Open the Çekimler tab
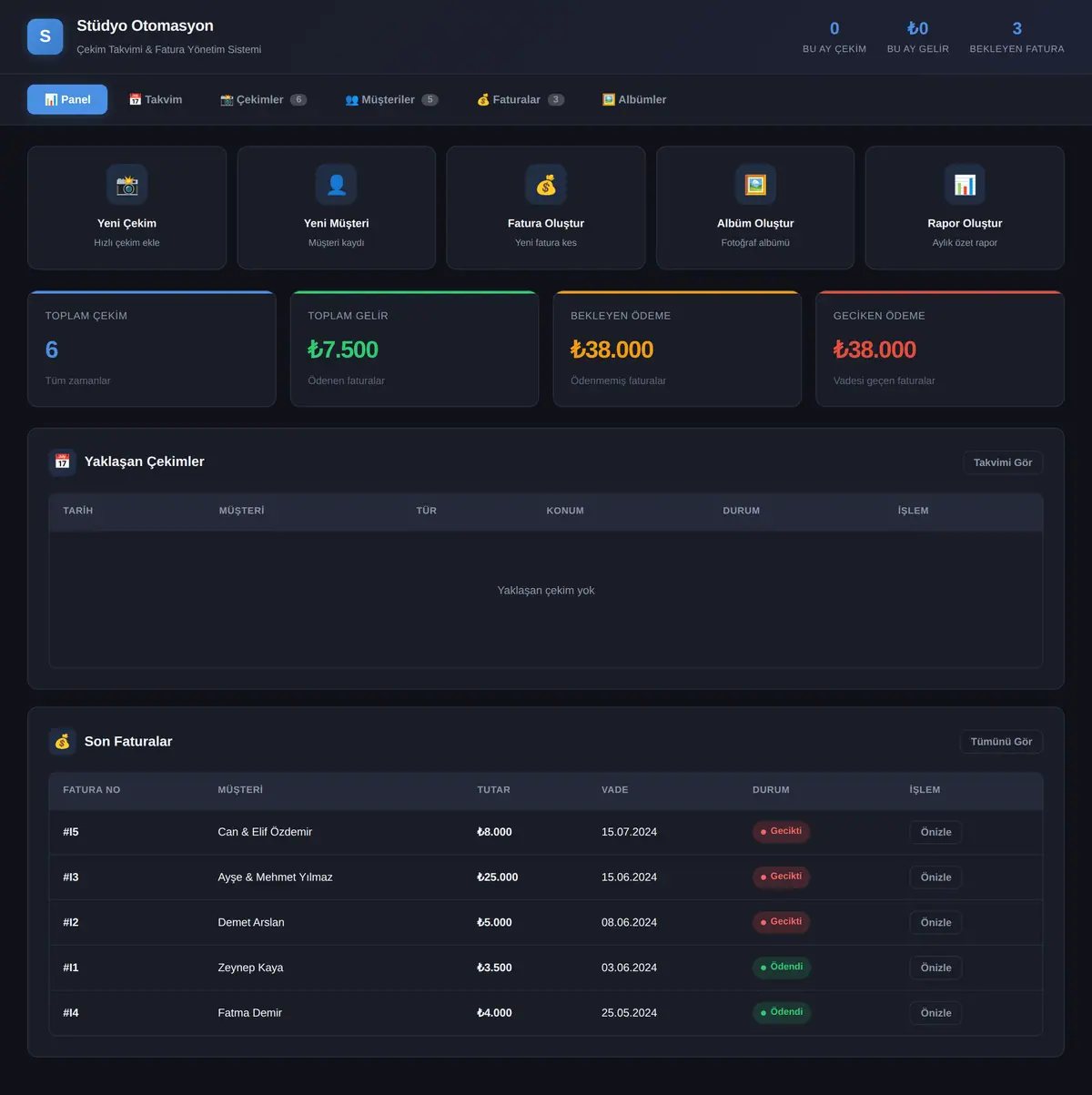 click(x=263, y=99)
